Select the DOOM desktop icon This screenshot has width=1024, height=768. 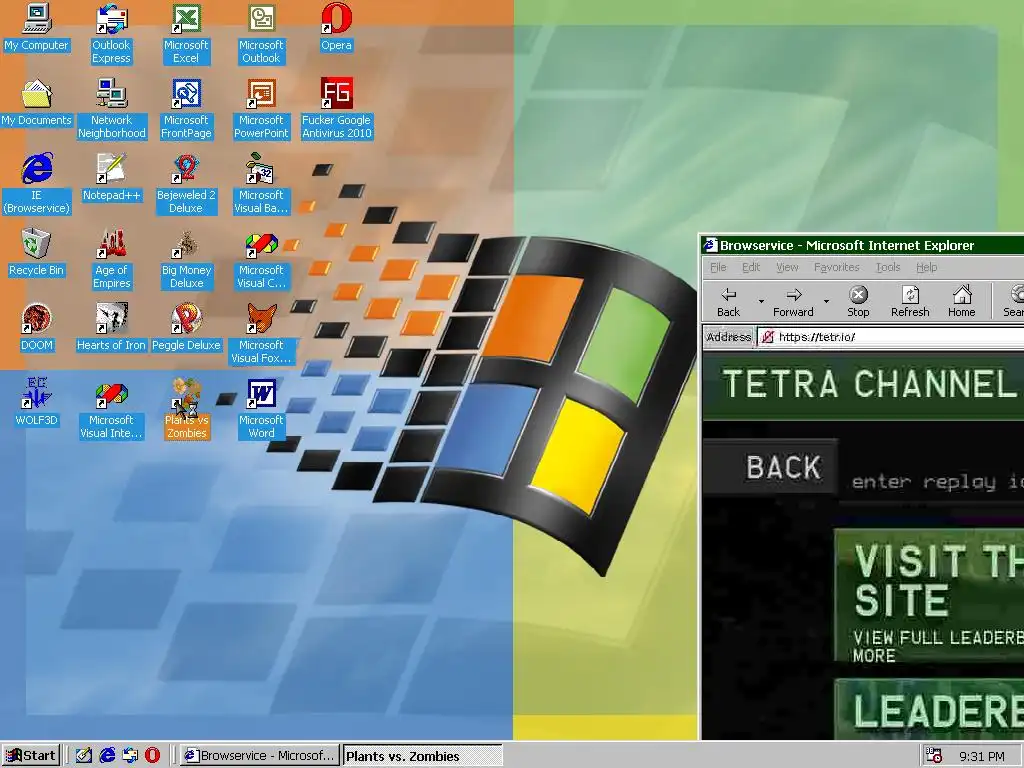click(x=37, y=328)
